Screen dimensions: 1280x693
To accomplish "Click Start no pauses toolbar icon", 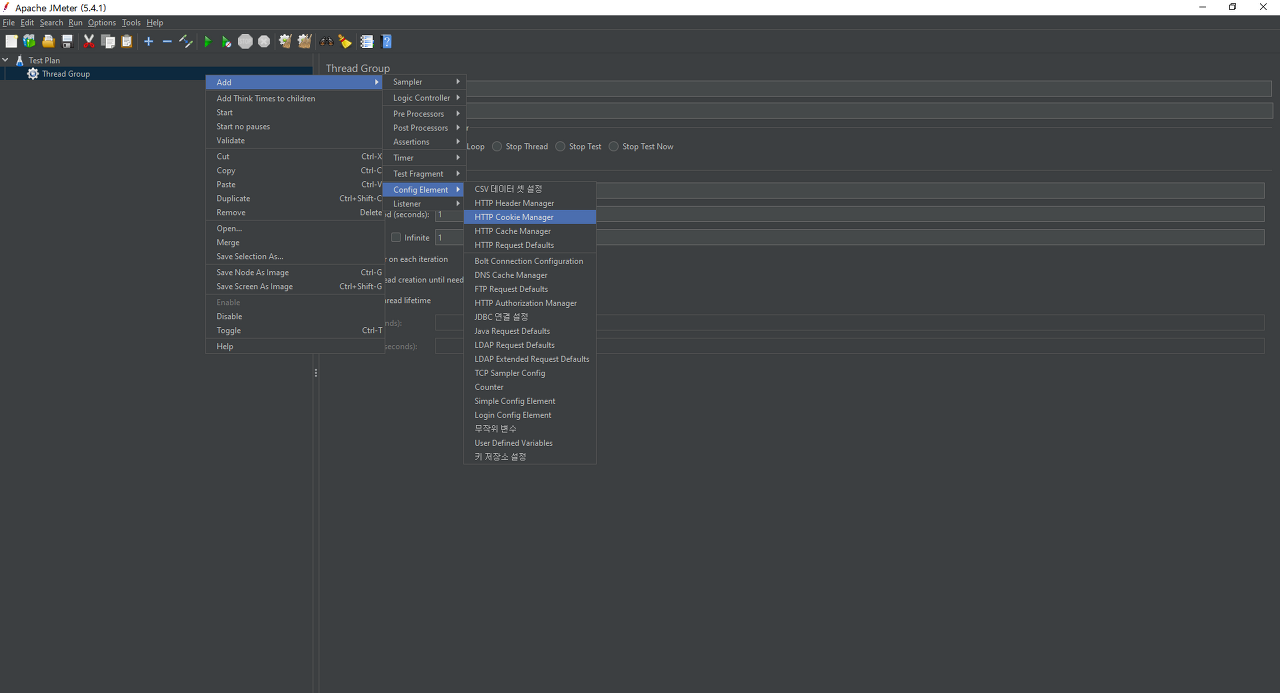I will tap(226, 41).
